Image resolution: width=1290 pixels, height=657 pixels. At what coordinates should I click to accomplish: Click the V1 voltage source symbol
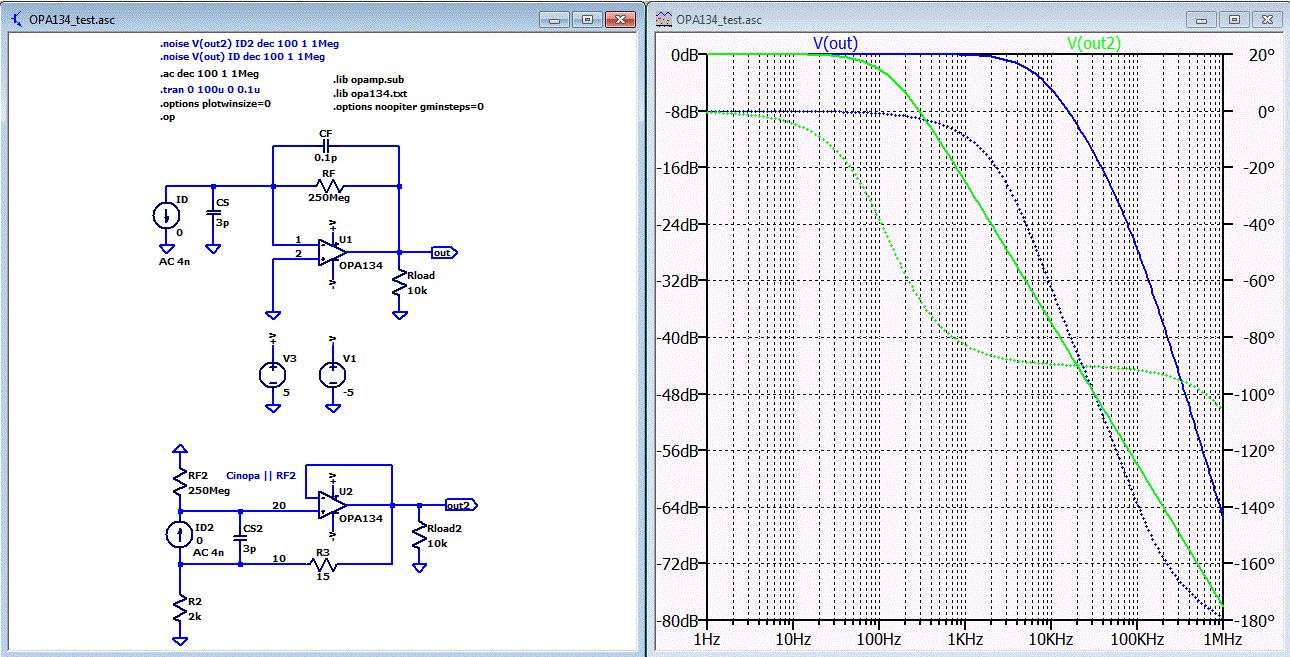[x=331, y=374]
